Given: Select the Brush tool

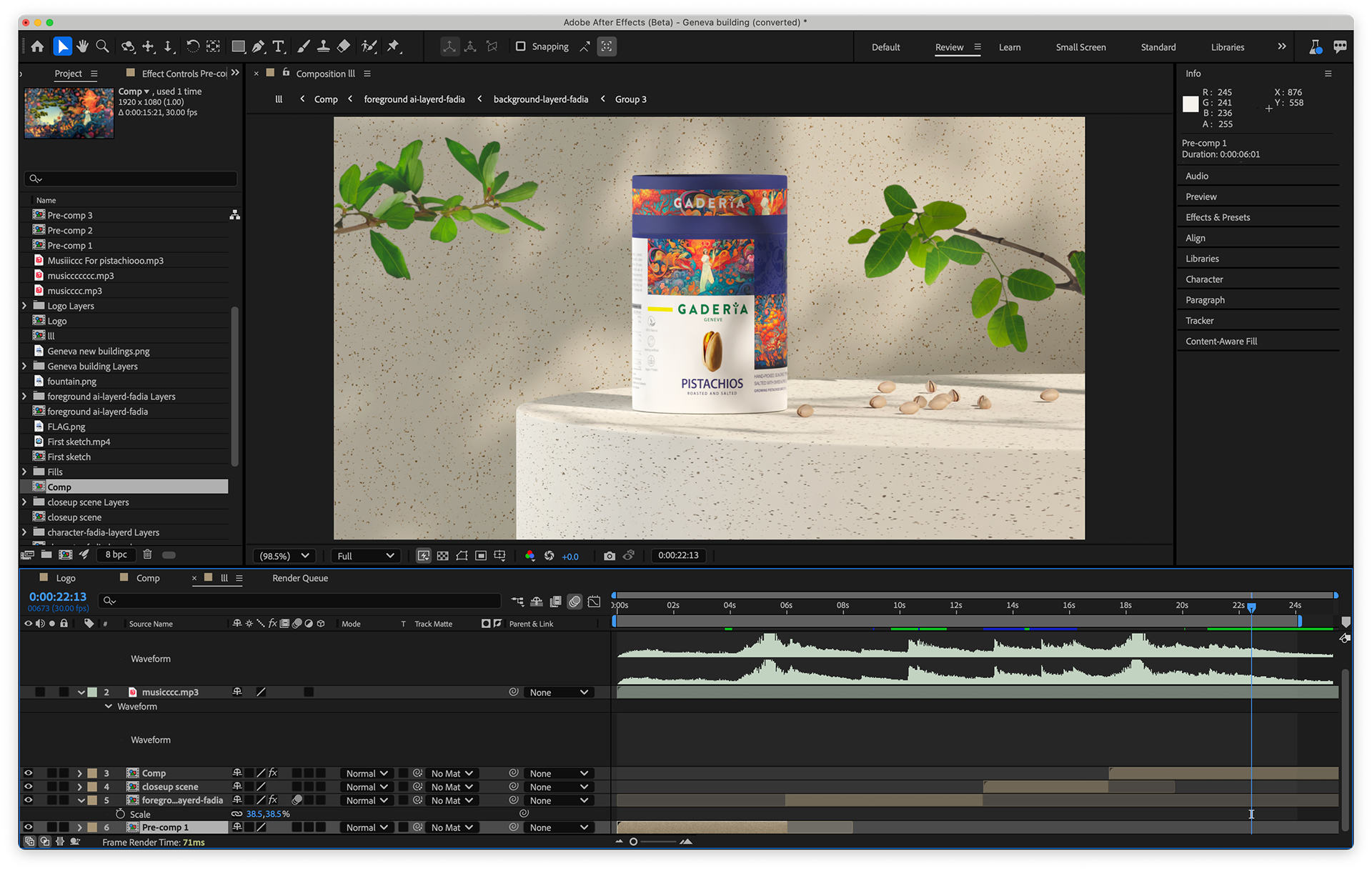Looking at the screenshot, I should click(x=304, y=46).
